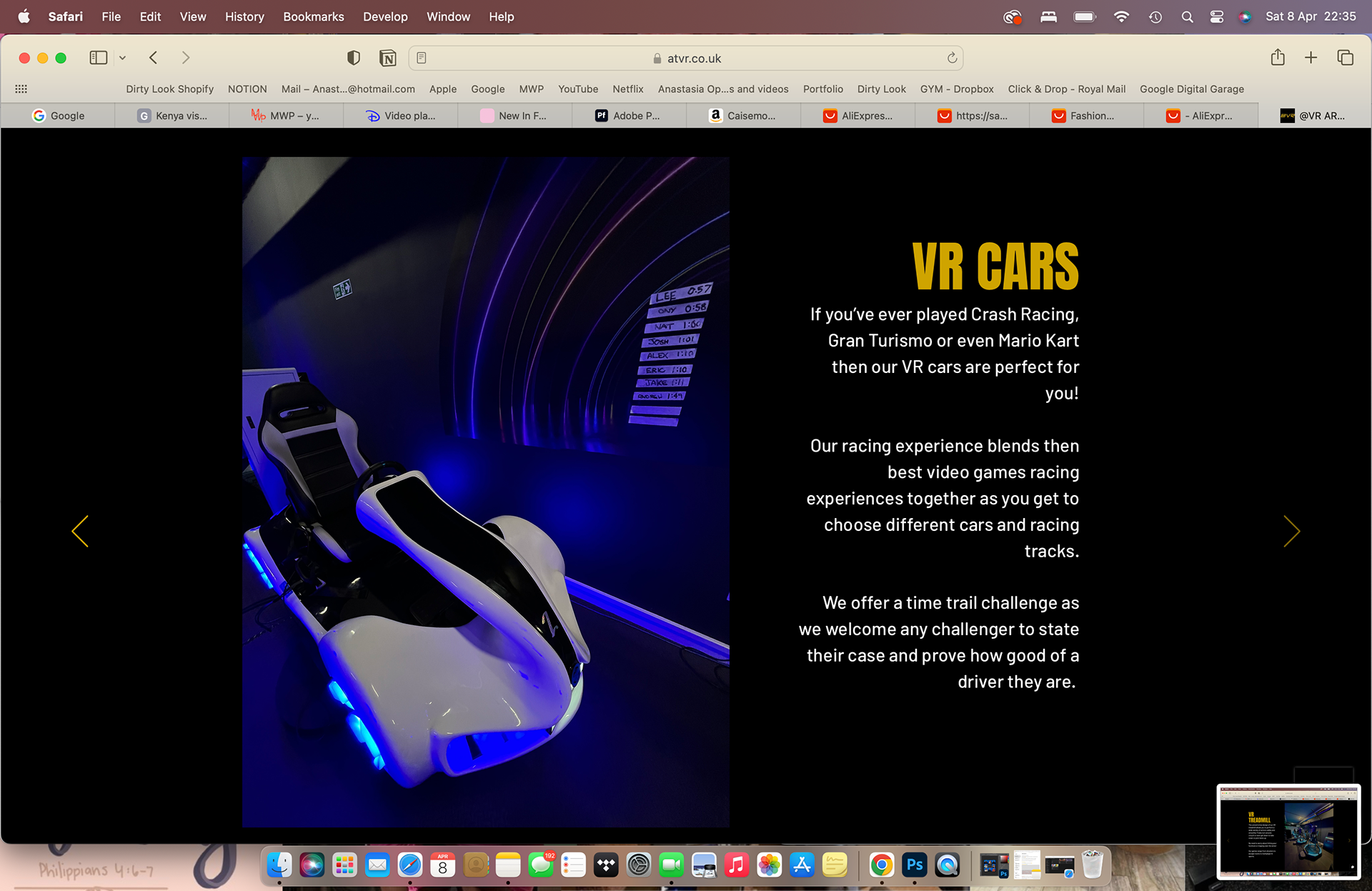Open Control Centre in menu bar
Viewport: 1372px width, 891px height.
(1216, 16)
